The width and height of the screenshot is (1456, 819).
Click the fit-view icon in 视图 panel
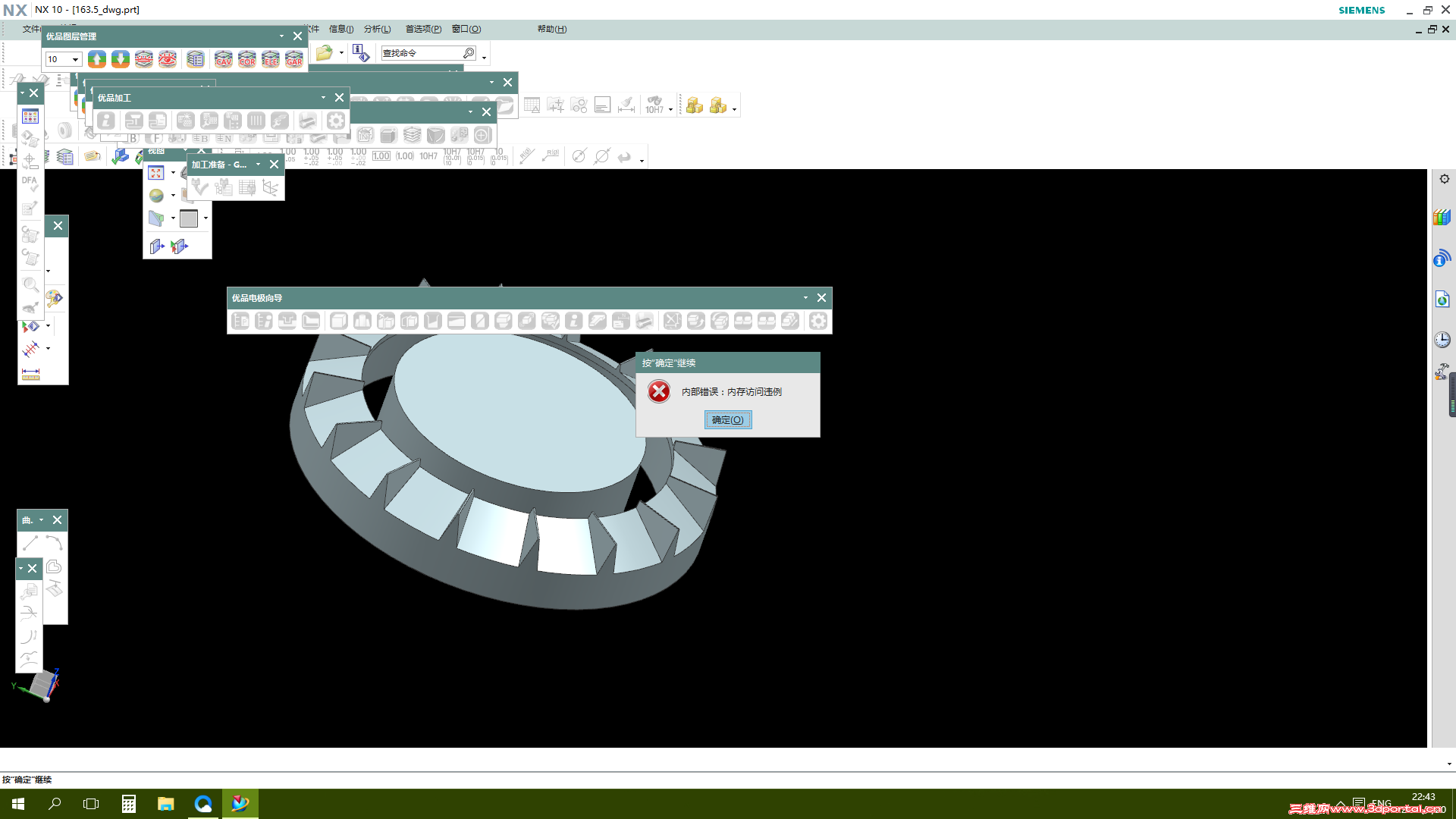click(x=156, y=173)
